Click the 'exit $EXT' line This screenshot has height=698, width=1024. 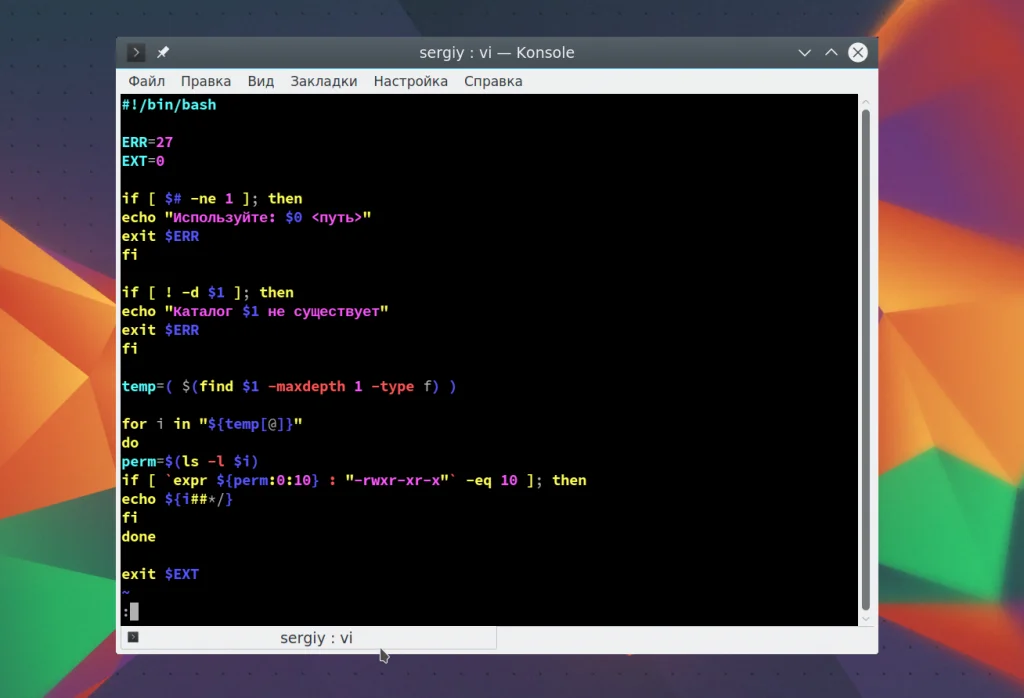click(160, 574)
